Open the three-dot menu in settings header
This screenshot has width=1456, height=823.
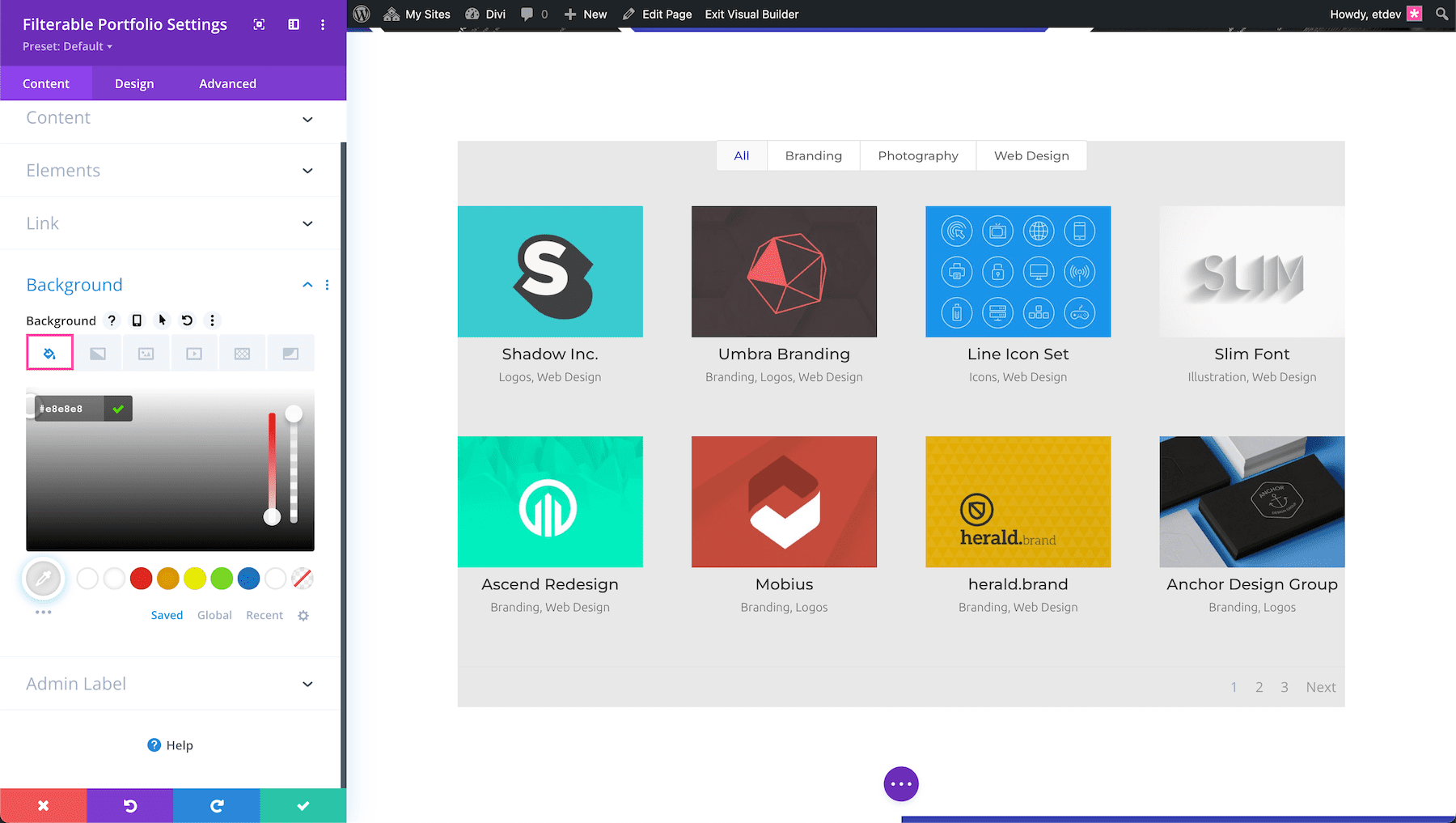click(323, 24)
